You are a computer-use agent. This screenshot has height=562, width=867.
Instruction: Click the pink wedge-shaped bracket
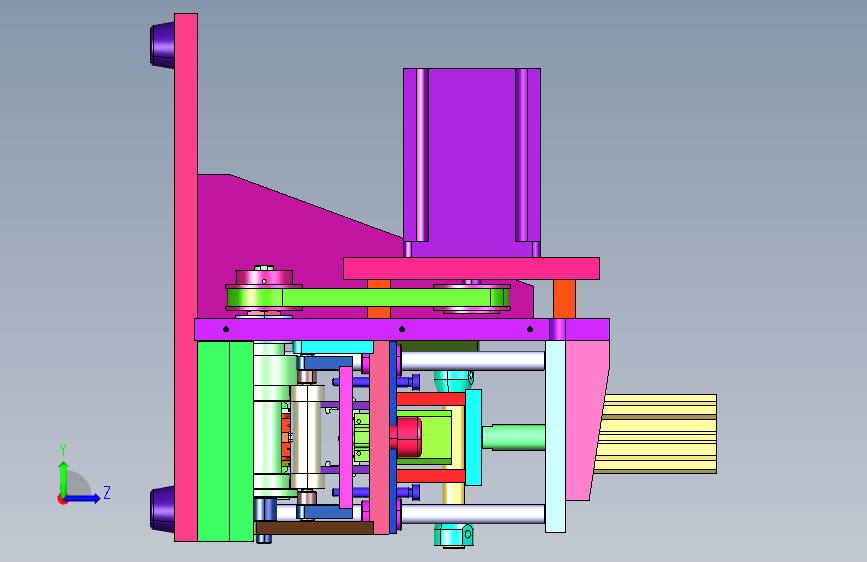point(586,420)
